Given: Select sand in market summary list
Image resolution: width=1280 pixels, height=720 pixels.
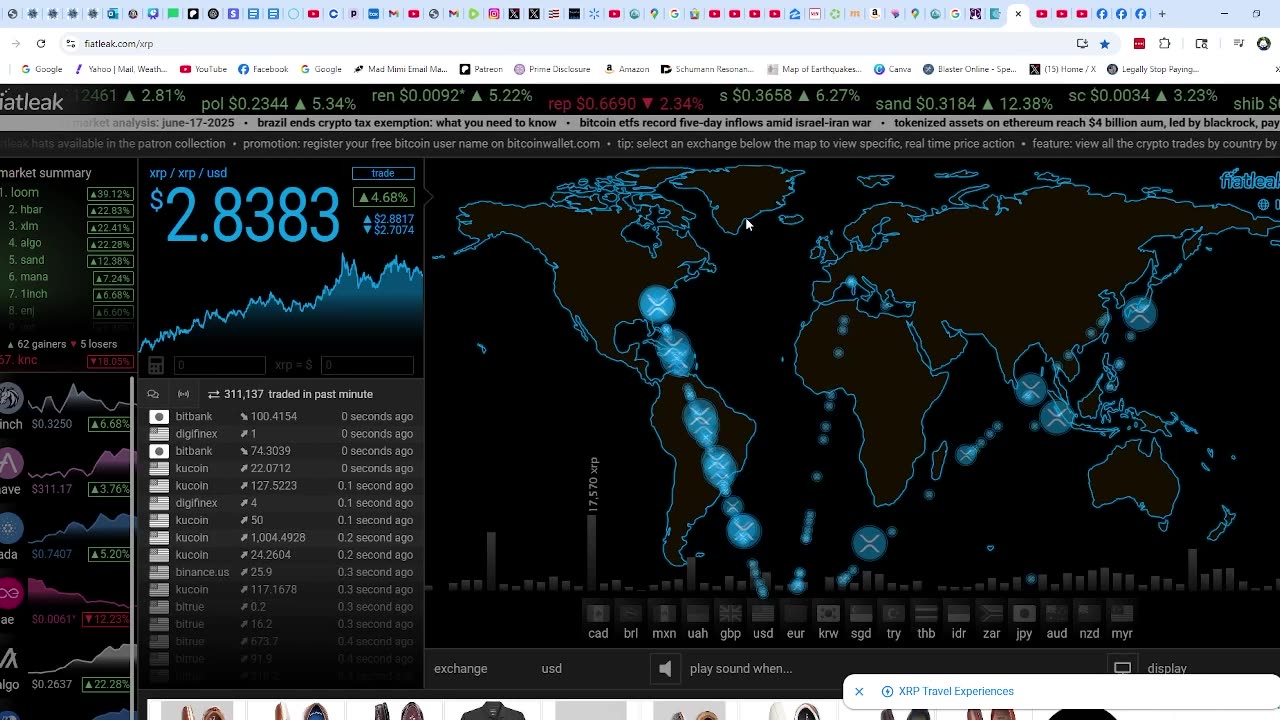Looking at the screenshot, I should tap(68, 260).
